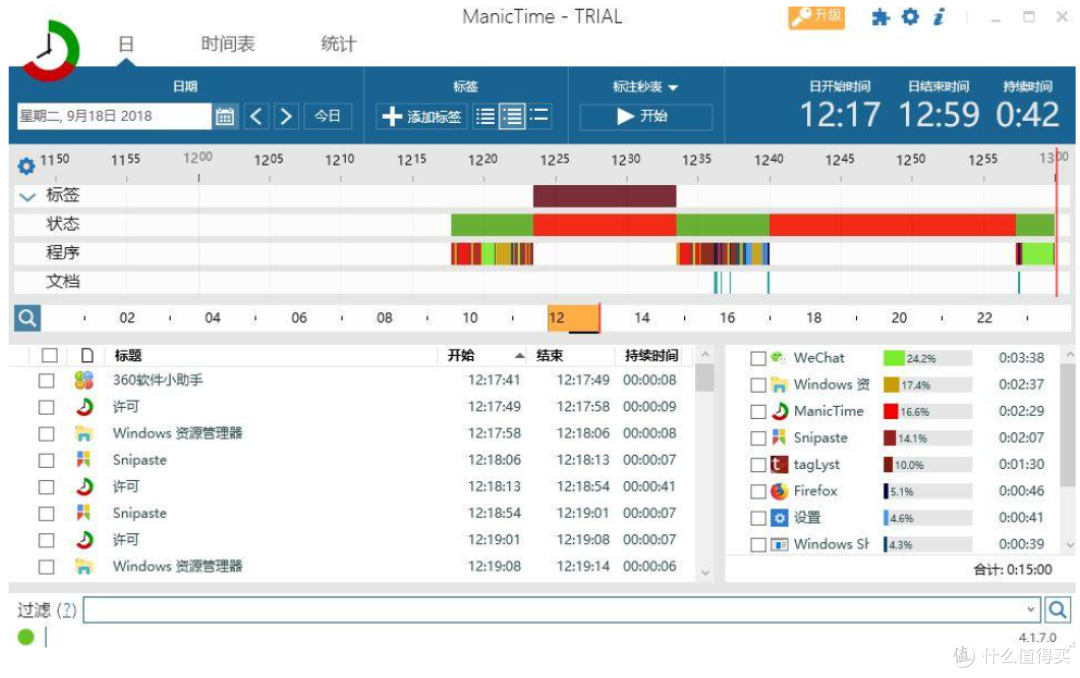Viewport: 1080px width, 678px height.
Task: Sort by 开始 column arrow
Action: click(x=519, y=356)
